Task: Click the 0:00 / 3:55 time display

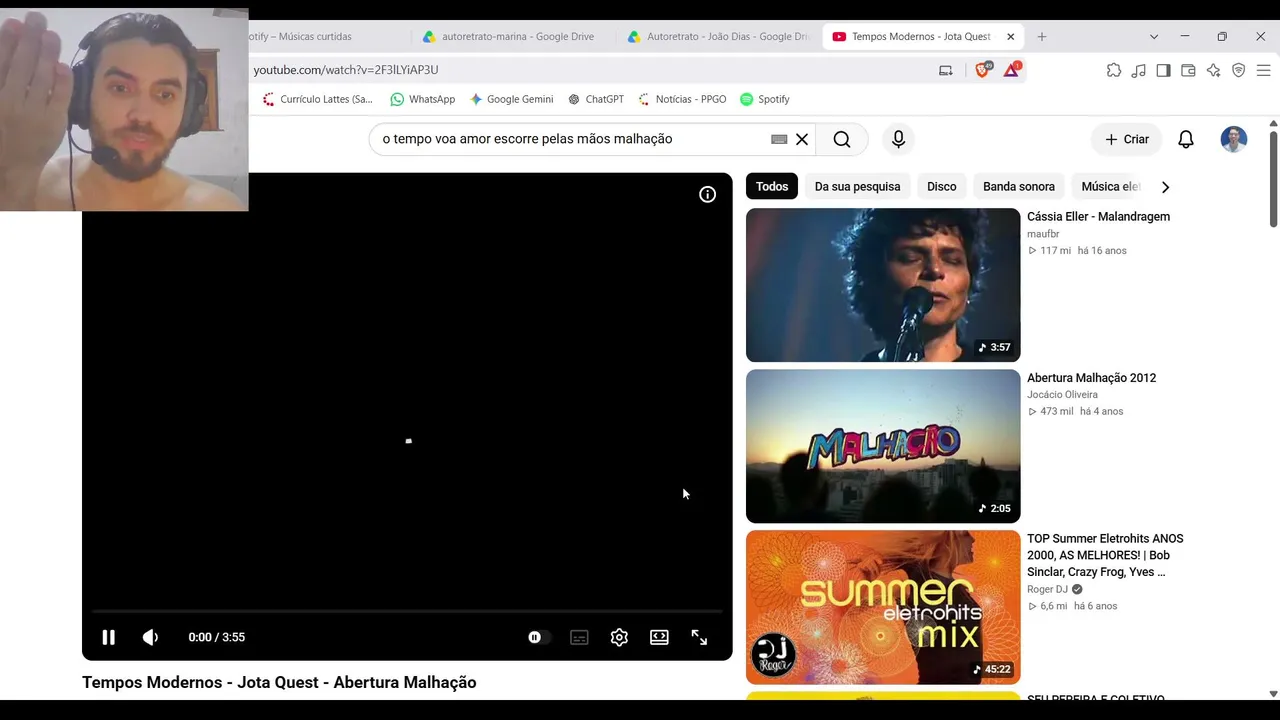Action: [x=216, y=637]
